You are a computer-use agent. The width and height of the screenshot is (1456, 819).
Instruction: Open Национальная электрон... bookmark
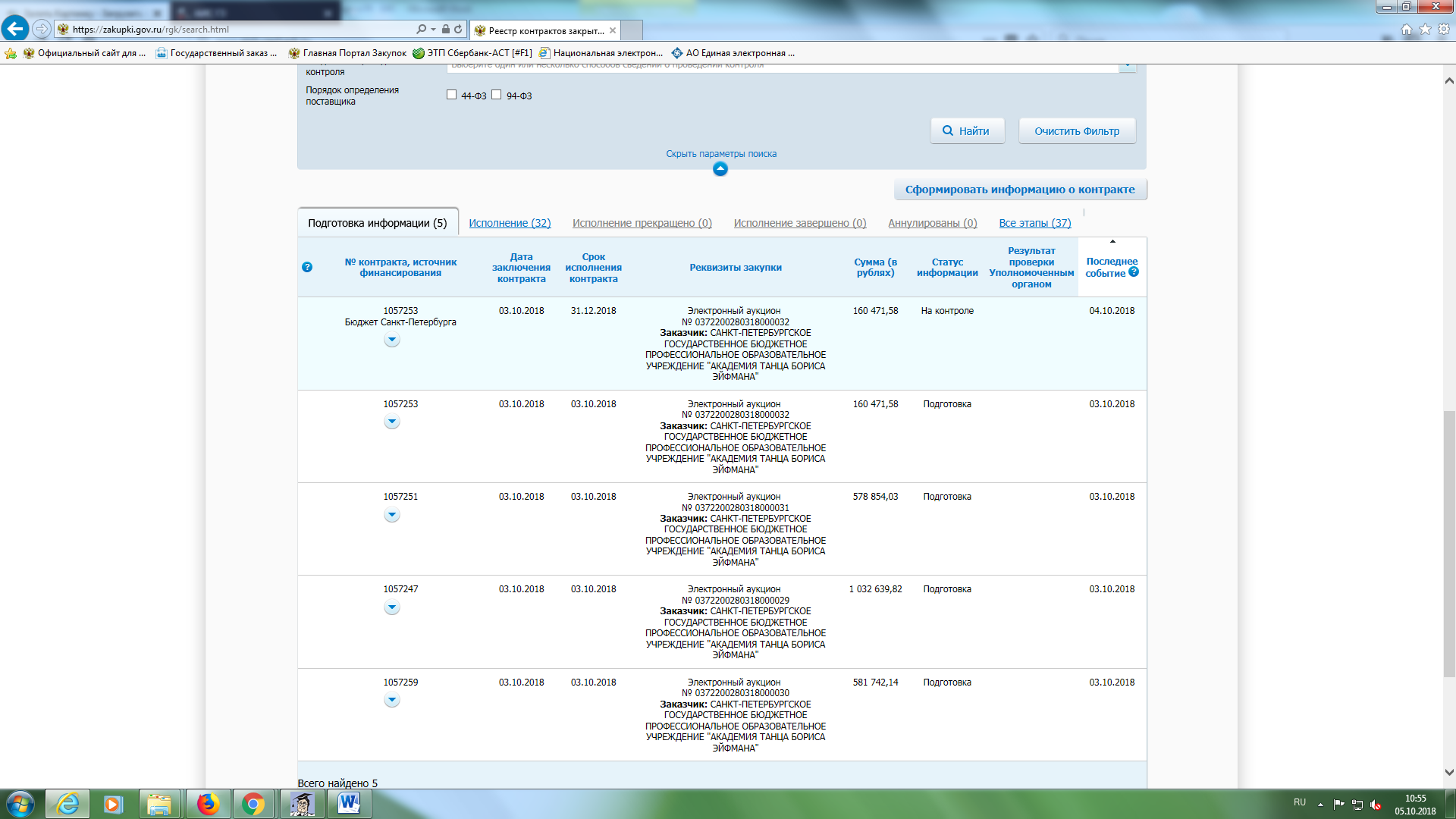[601, 53]
